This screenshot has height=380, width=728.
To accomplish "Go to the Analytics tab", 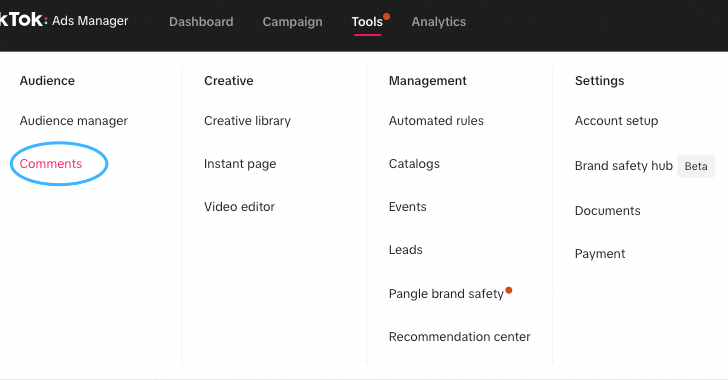I will [438, 22].
